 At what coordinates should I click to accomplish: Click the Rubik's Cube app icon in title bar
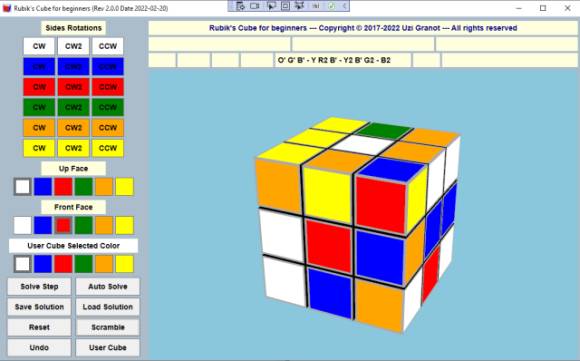pos(7,8)
